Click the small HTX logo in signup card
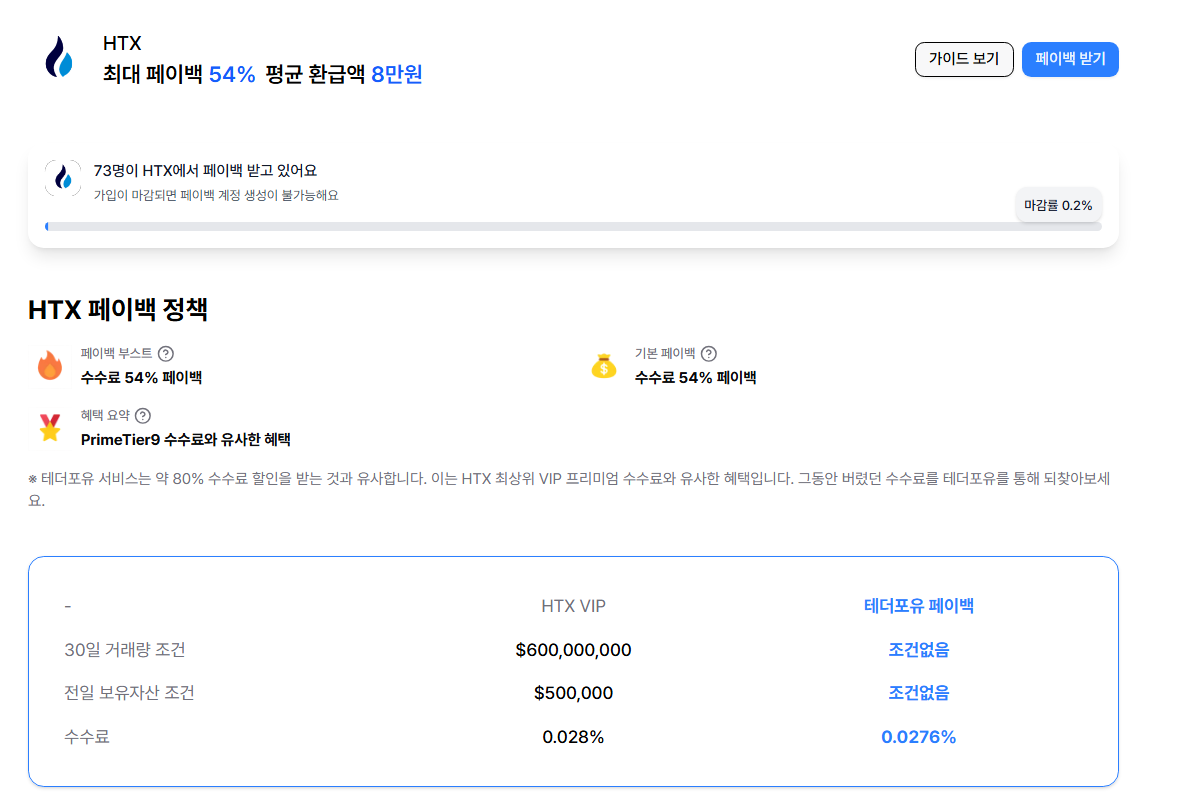The width and height of the screenshot is (1191, 803). coord(63,179)
